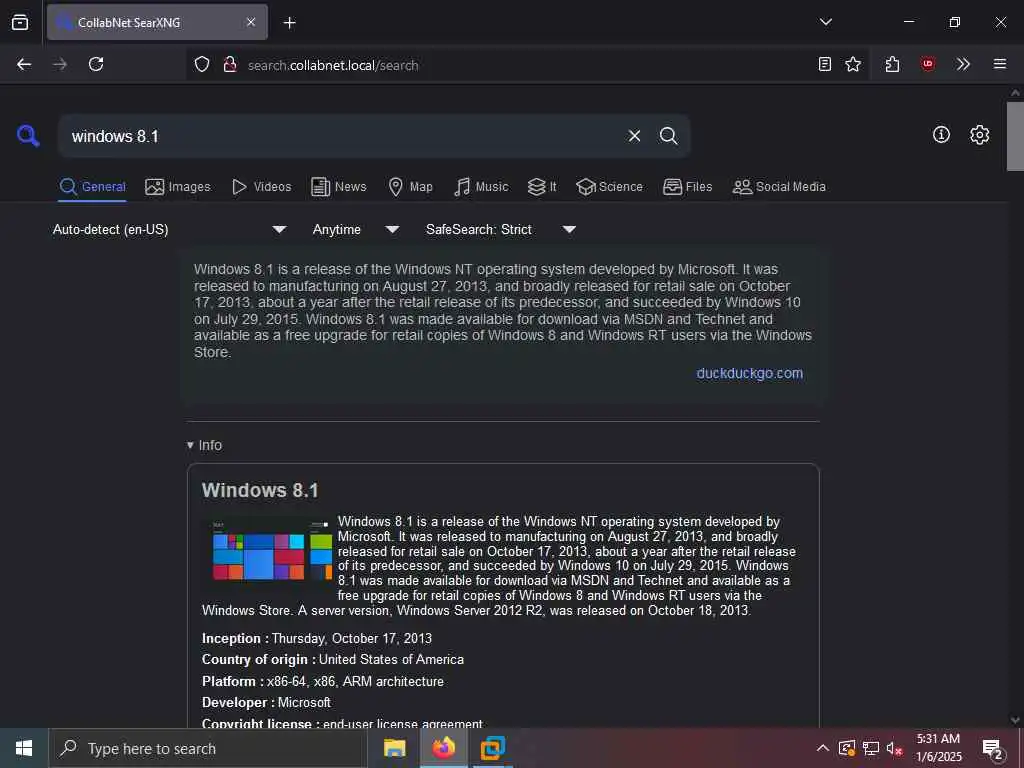Click the page vertical scrollbar thumb
Viewport: 1024px width, 768px height.
tap(1015, 136)
